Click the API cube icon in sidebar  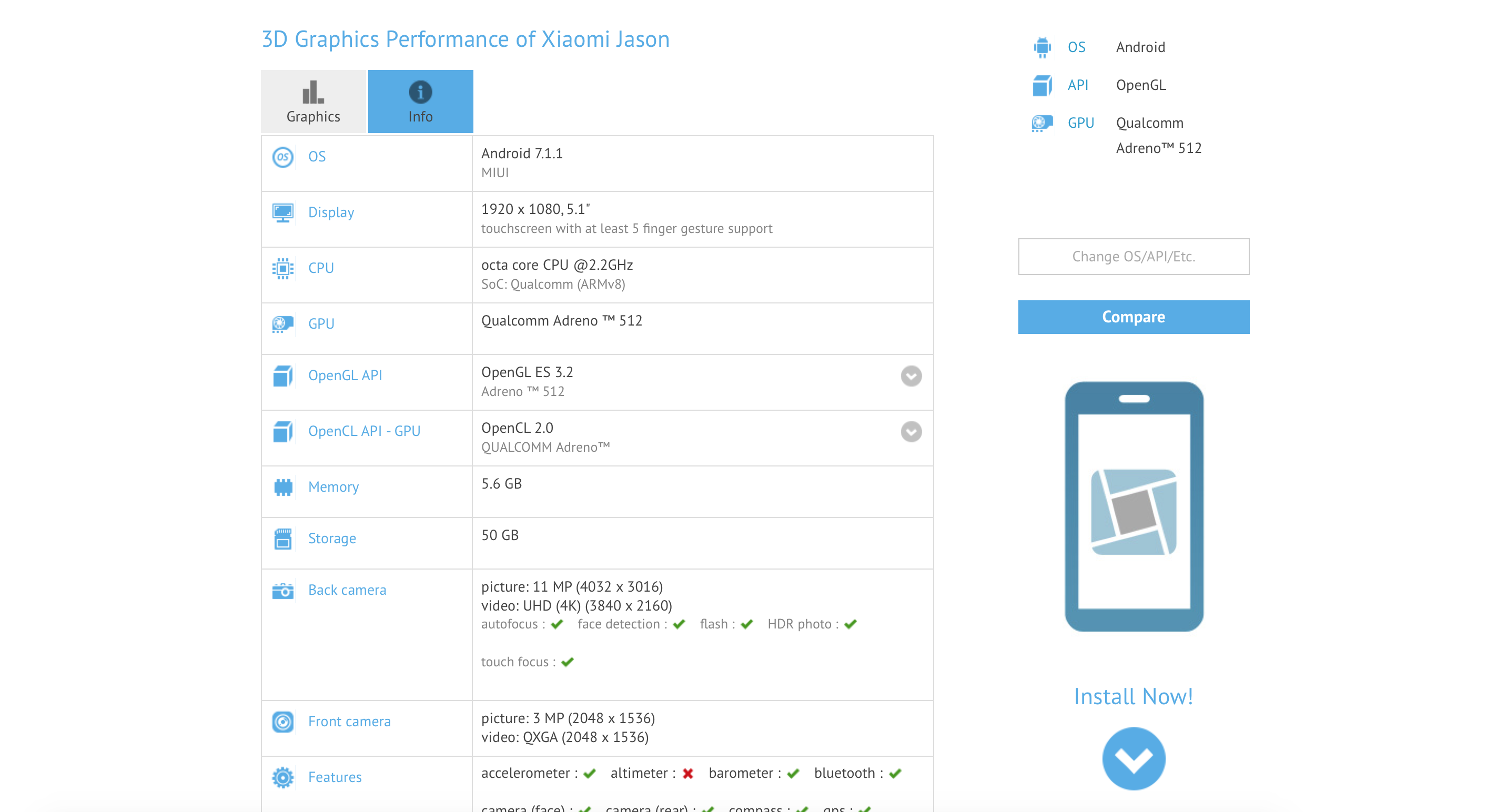pos(1042,85)
